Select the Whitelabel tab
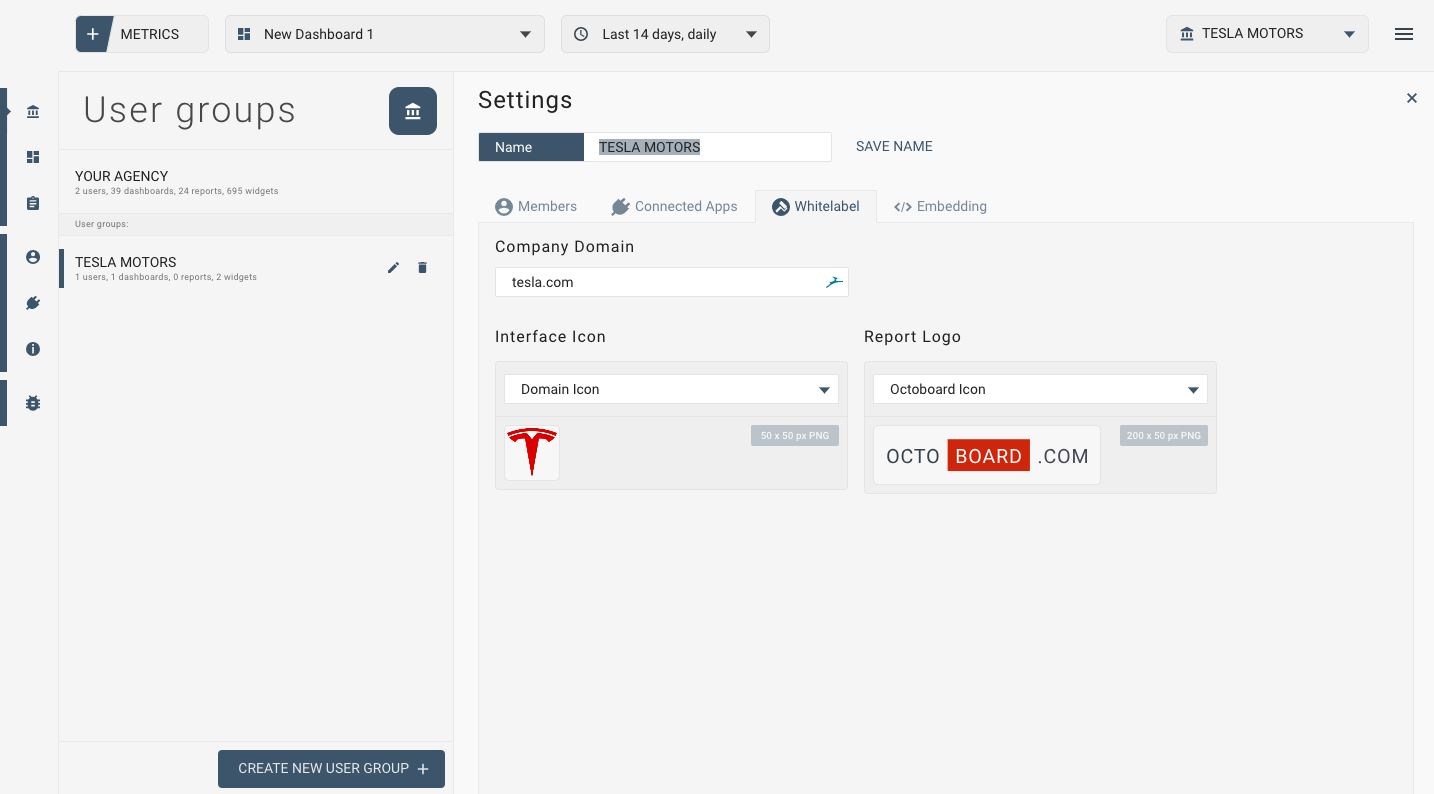This screenshot has height=794, width=1434. (816, 206)
